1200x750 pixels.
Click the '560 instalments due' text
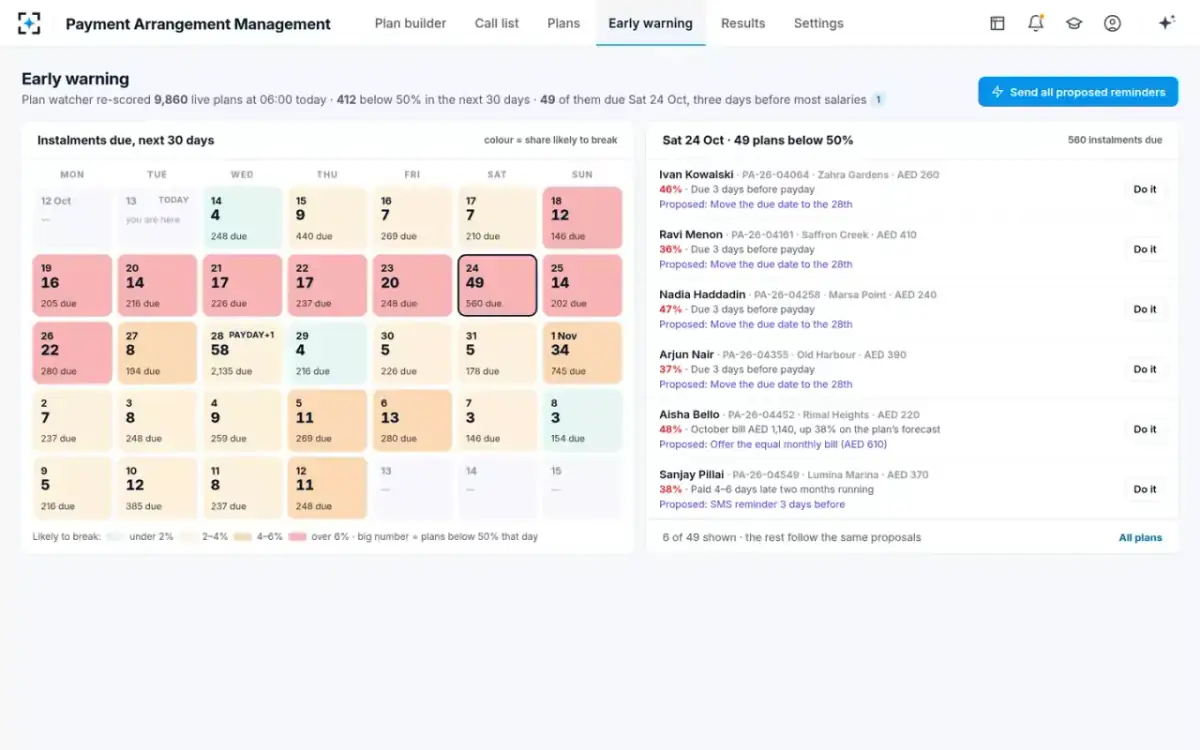tap(1115, 140)
